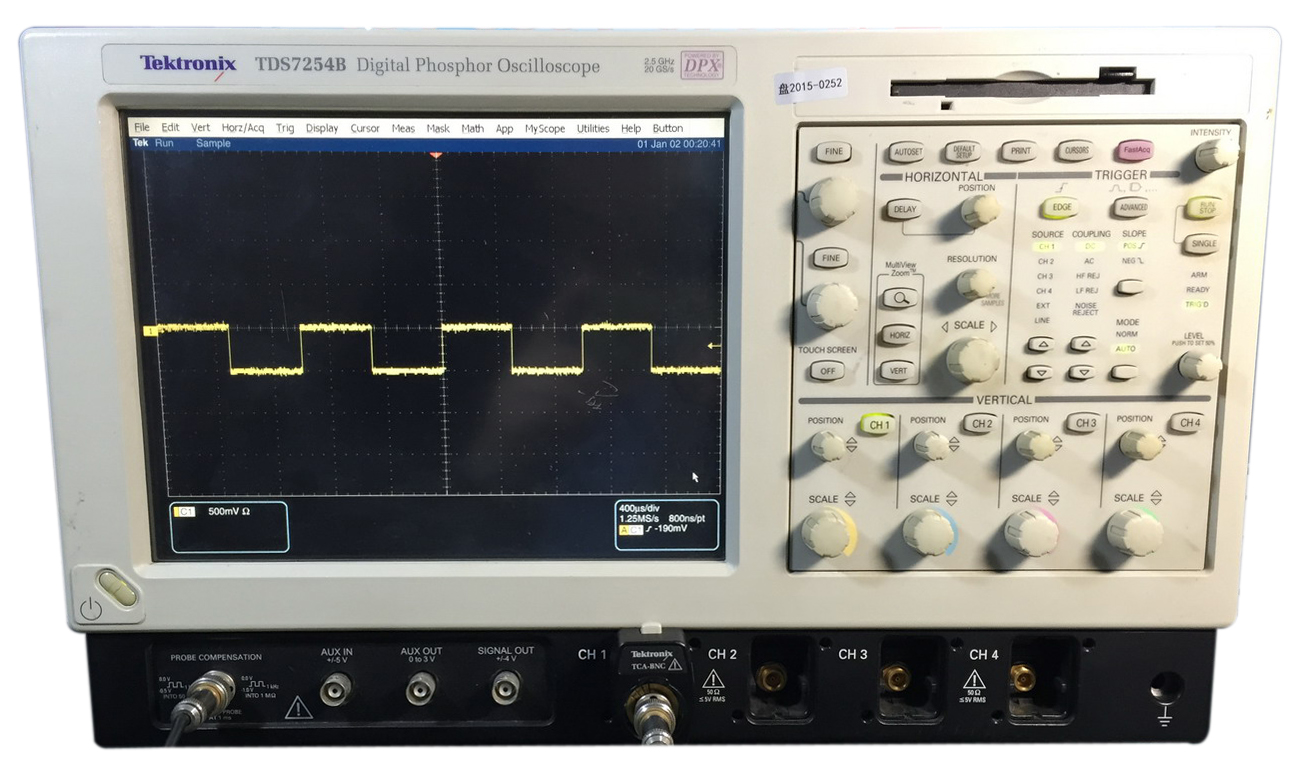This screenshot has height=774, width=1302.
Task: Click the orange trigger position marker
Action: point(435,156)
